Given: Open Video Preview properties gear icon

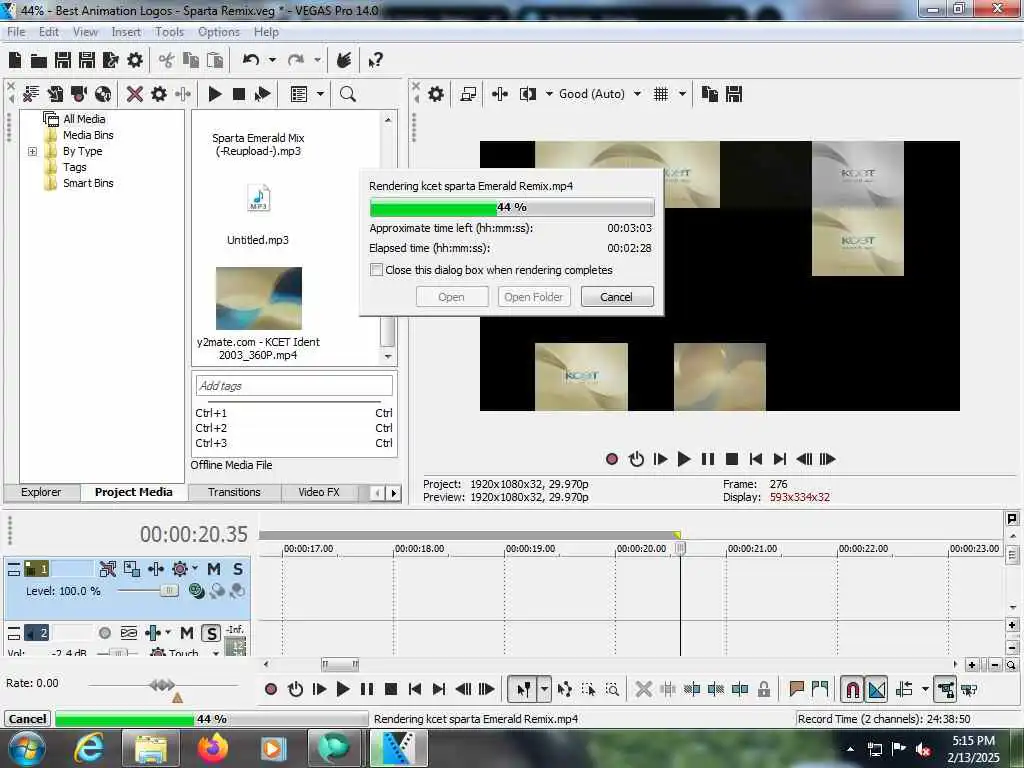Looking at the screenshot, I should click(436, 94).
